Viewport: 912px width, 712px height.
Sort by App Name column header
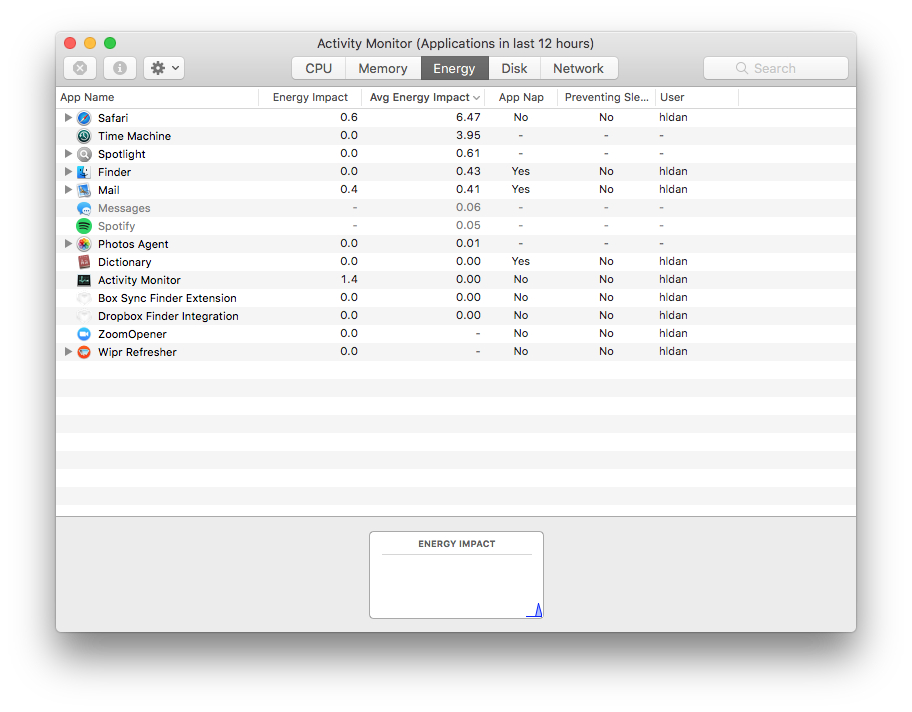pyautogui.click(x=157, y=97)
